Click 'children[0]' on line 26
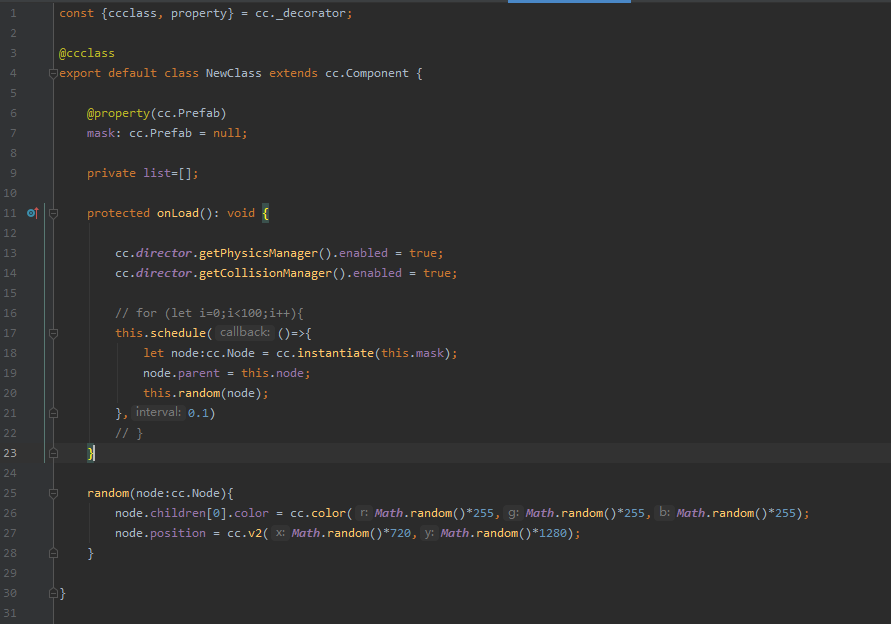 click(188, 513)
